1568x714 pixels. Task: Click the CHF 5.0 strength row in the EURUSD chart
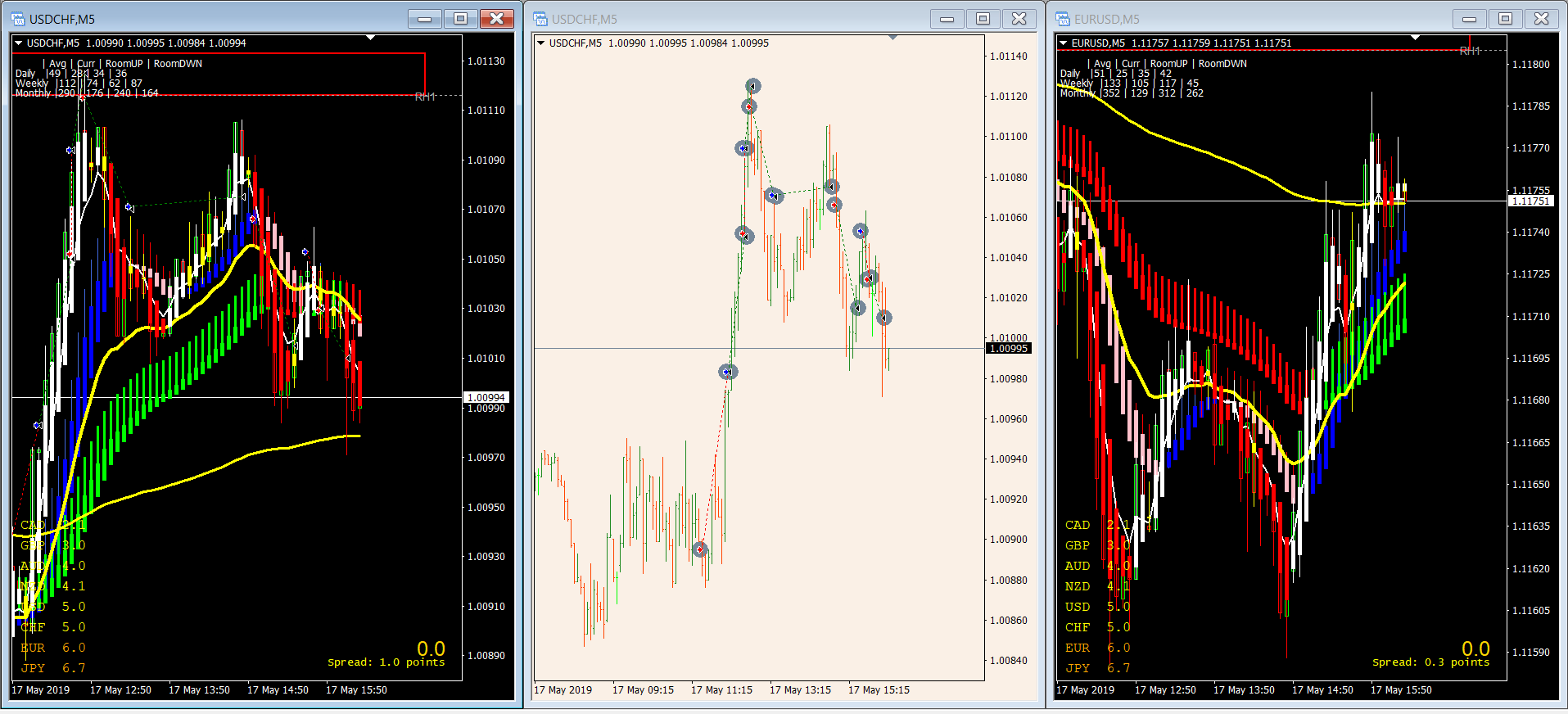(1097, 627)
